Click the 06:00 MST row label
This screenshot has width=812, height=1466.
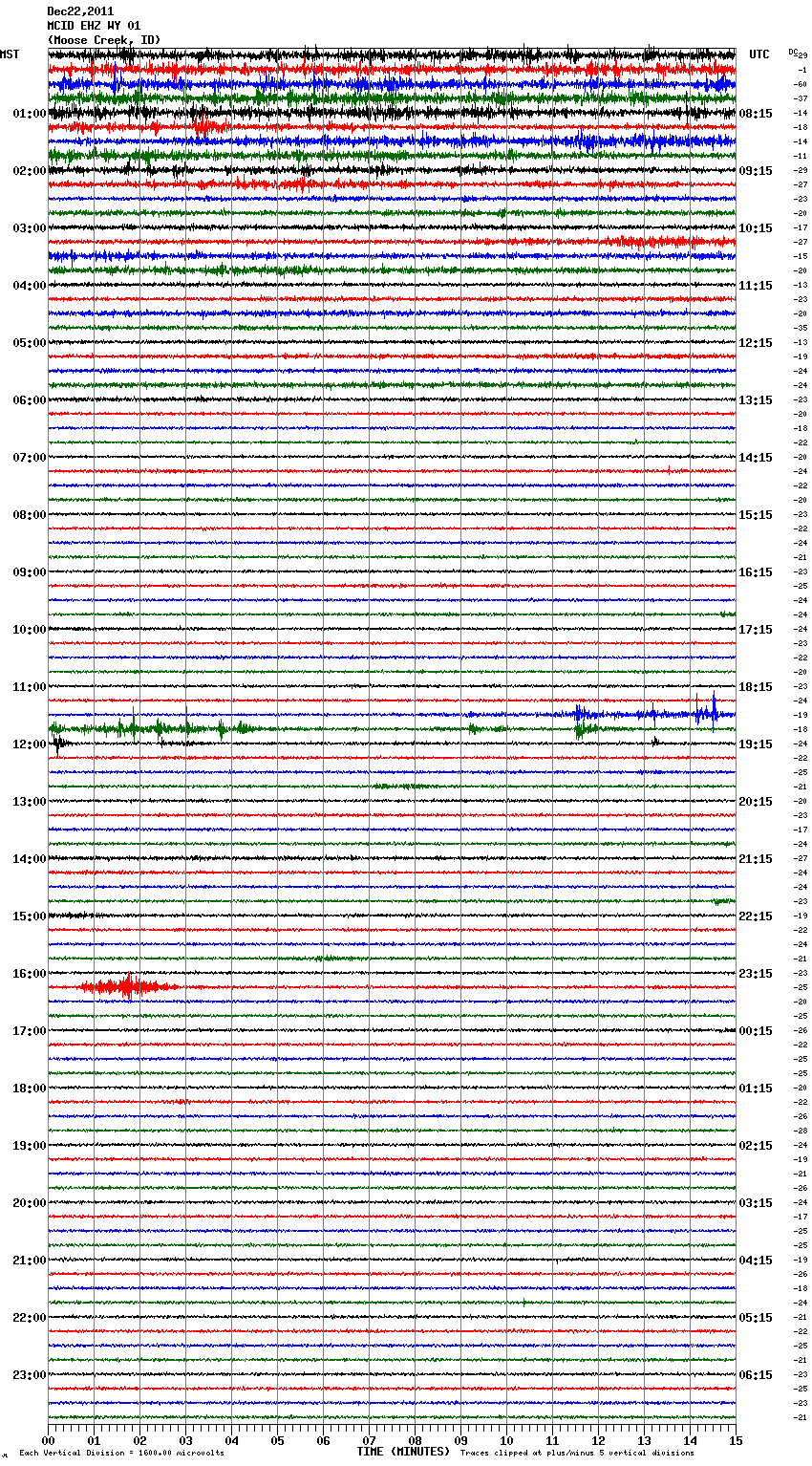tap(30, 400)
